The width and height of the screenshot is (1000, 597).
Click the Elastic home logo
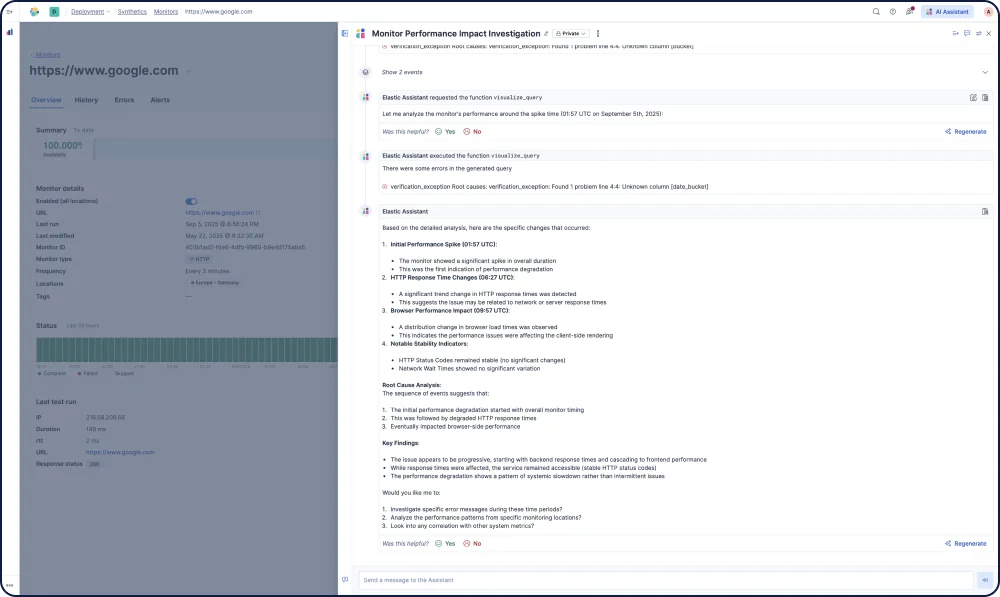point(34,12)
